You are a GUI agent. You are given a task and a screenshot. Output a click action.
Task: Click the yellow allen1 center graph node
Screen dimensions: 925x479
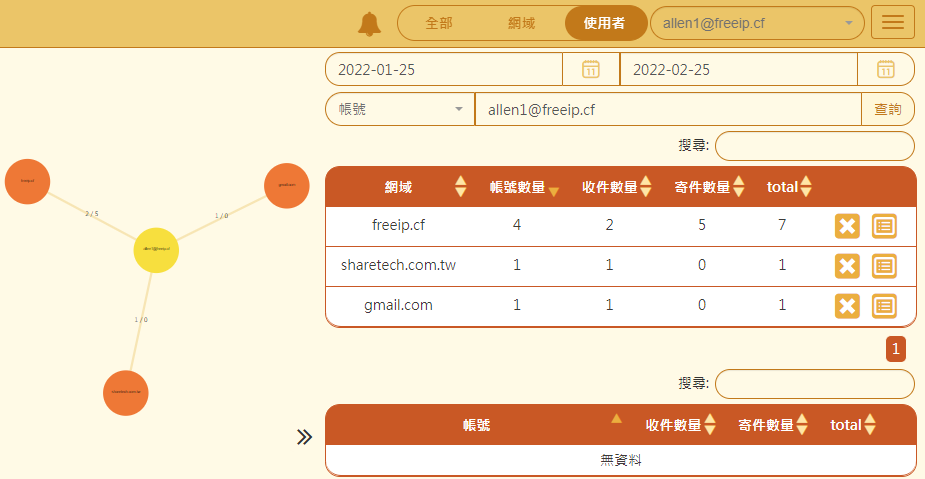(156, 249)
